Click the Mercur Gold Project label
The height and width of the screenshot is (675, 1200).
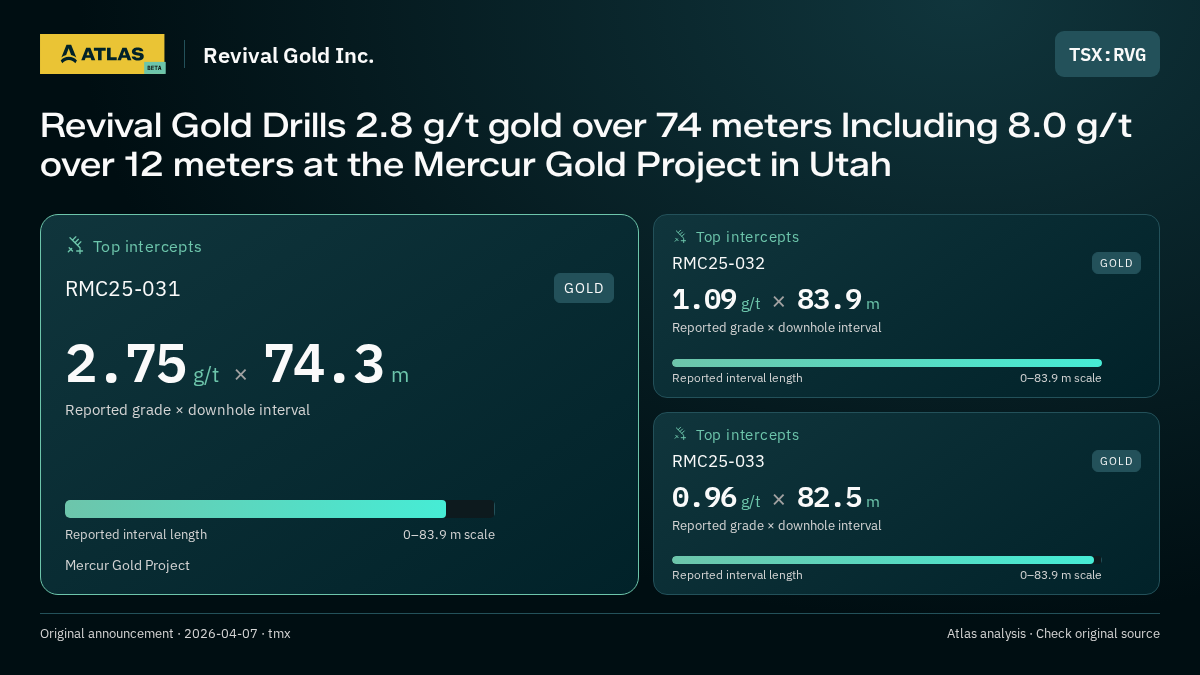(127, 565)
